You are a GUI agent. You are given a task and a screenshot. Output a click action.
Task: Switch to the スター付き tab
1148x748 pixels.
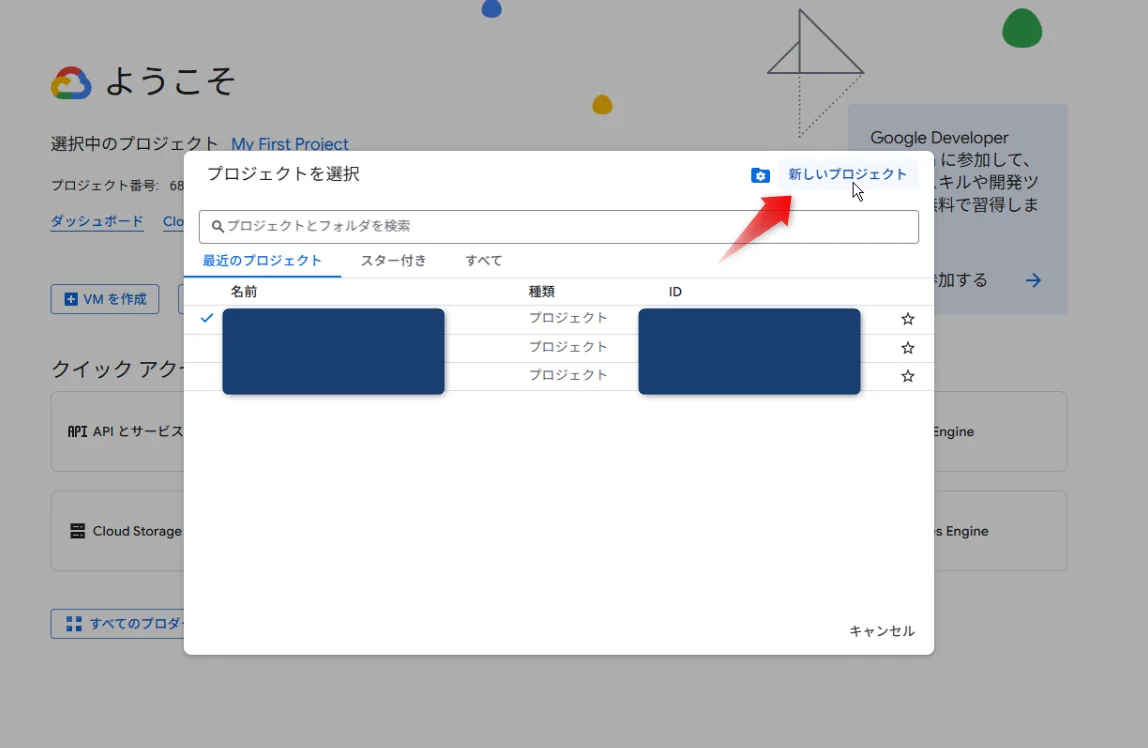pyautogui.click(x=393, y=261)
